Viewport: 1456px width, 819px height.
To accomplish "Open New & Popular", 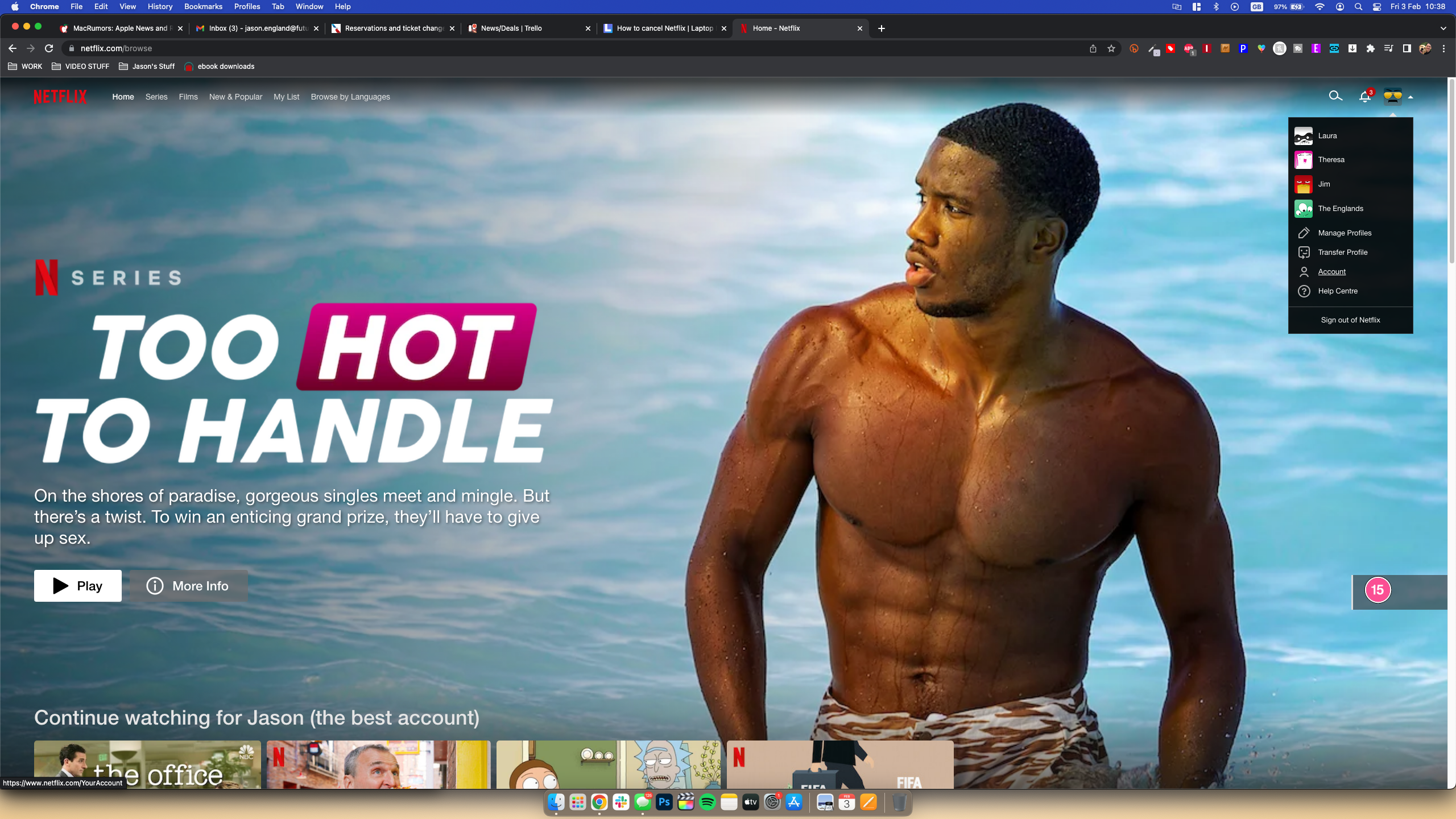I will 235,97.
